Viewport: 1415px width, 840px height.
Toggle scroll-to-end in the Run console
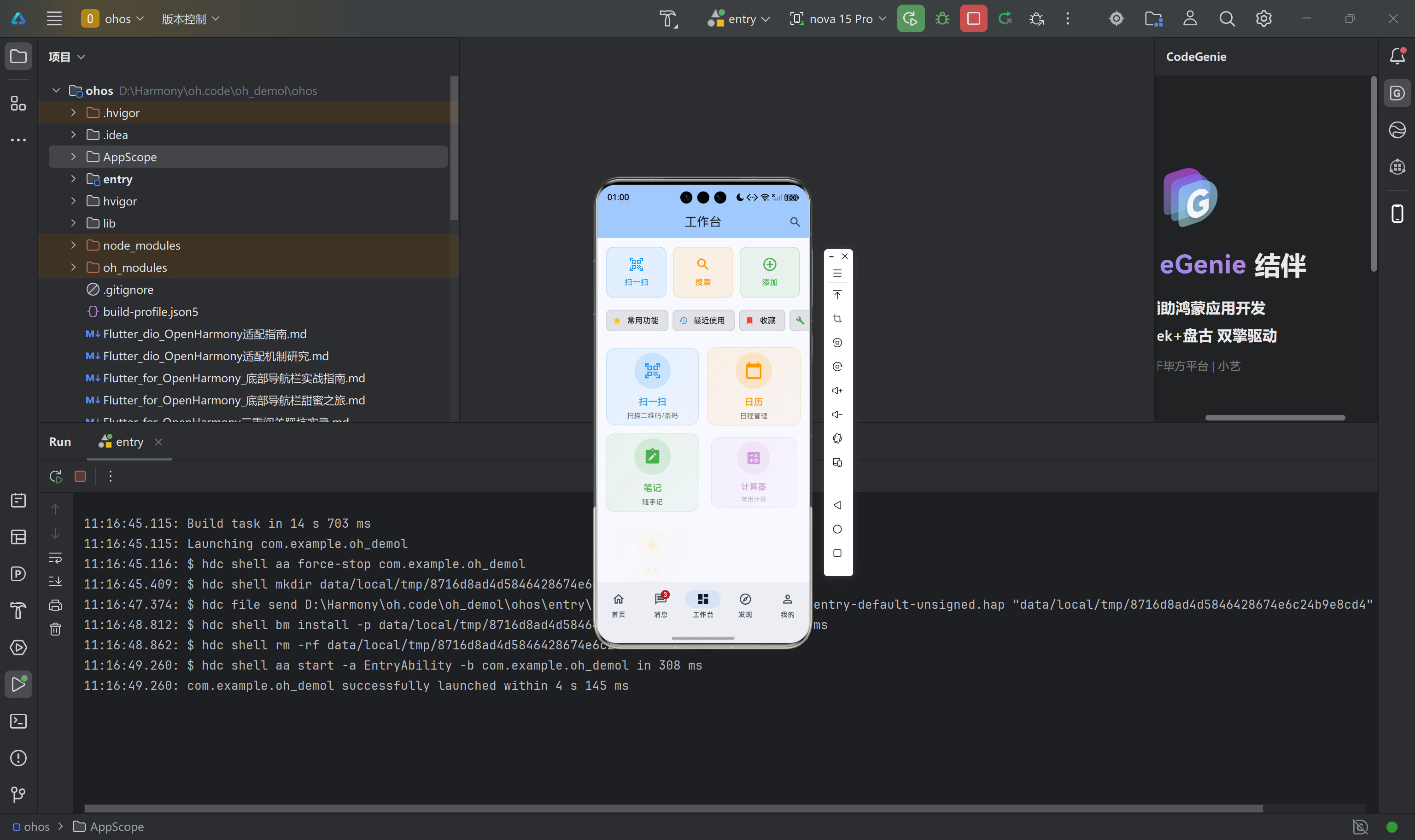[x=55, y=581]
